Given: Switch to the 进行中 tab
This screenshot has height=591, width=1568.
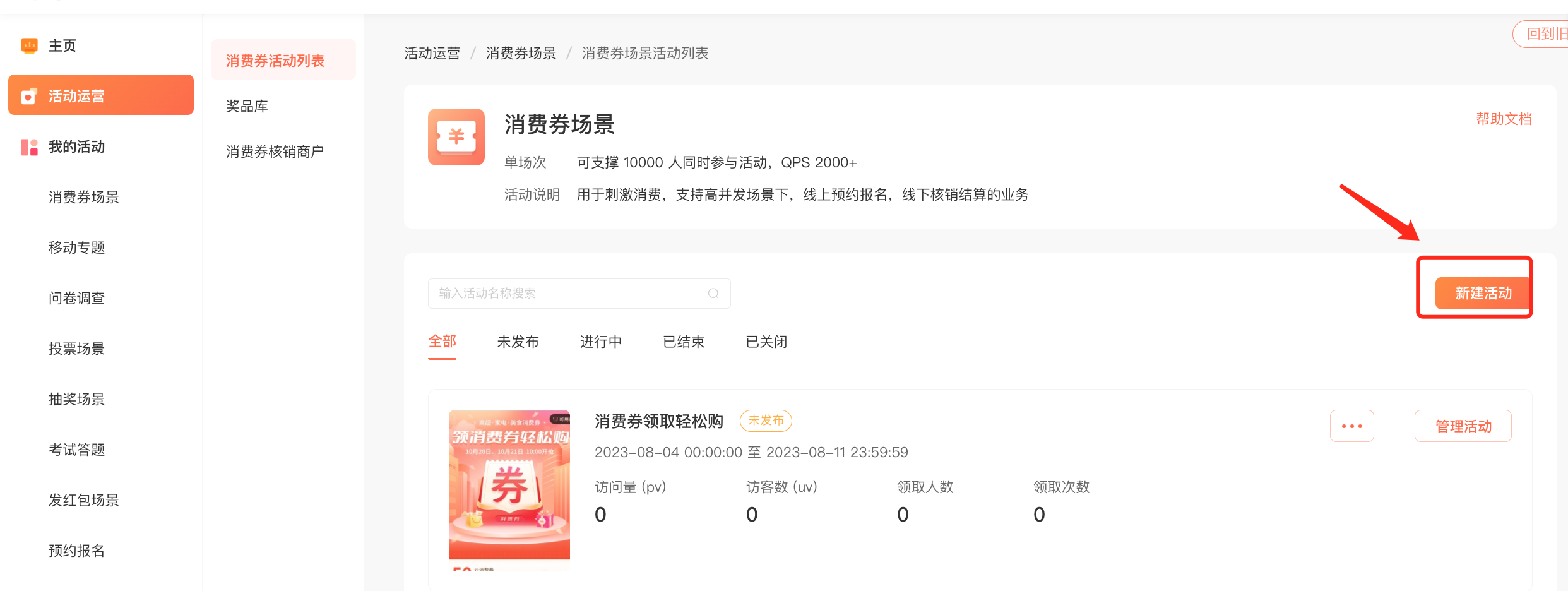Looking at the screenshot, I should coord(600,342).
